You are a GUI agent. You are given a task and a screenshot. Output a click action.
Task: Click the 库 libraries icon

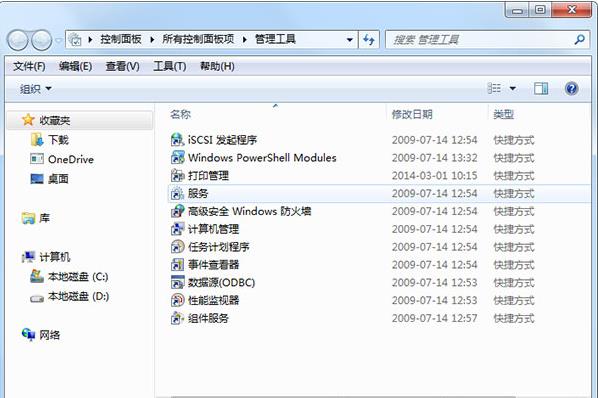pyautogui.click(x=28, y=218)
